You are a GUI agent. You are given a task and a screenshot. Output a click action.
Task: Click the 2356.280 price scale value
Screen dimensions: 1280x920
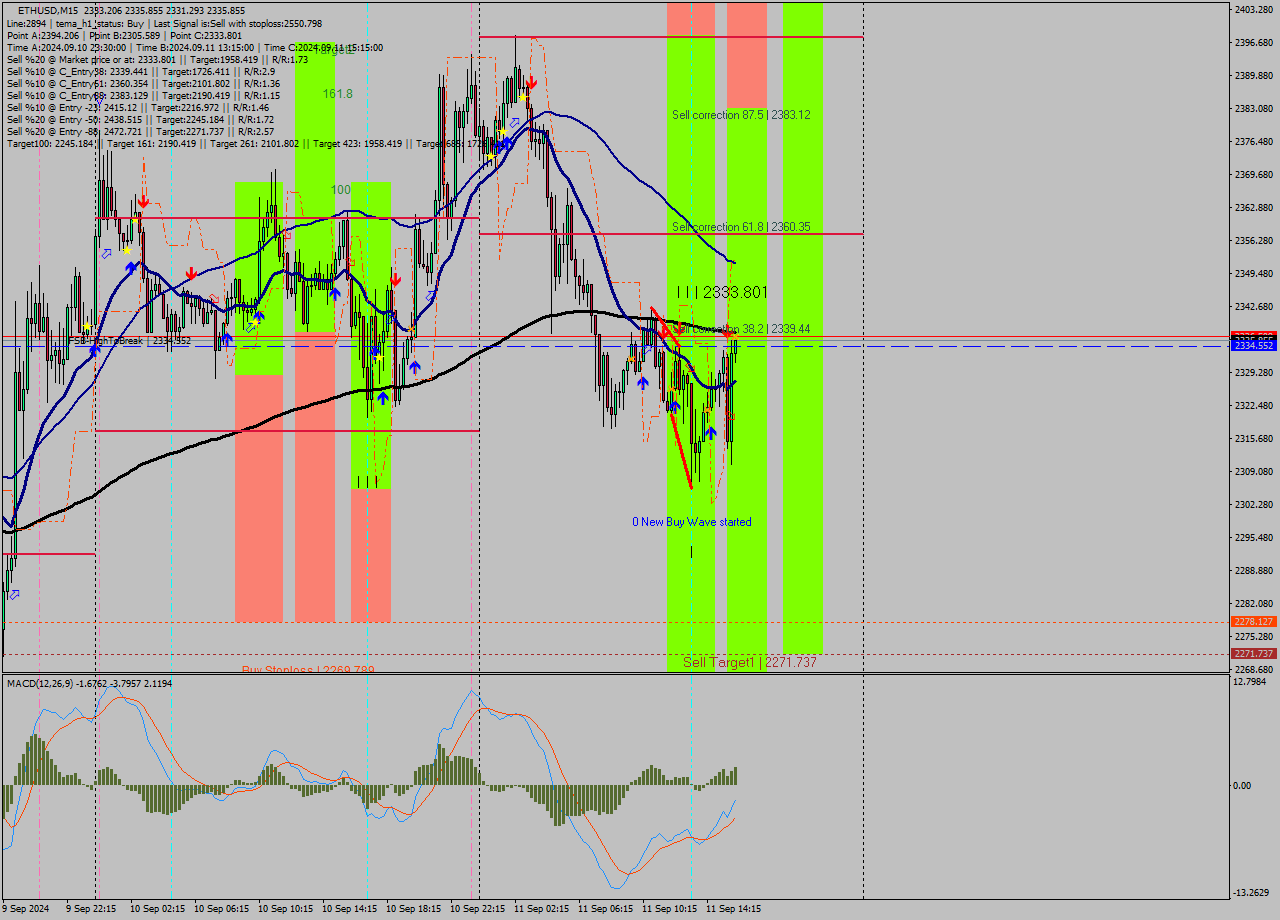pos(1253,240)
